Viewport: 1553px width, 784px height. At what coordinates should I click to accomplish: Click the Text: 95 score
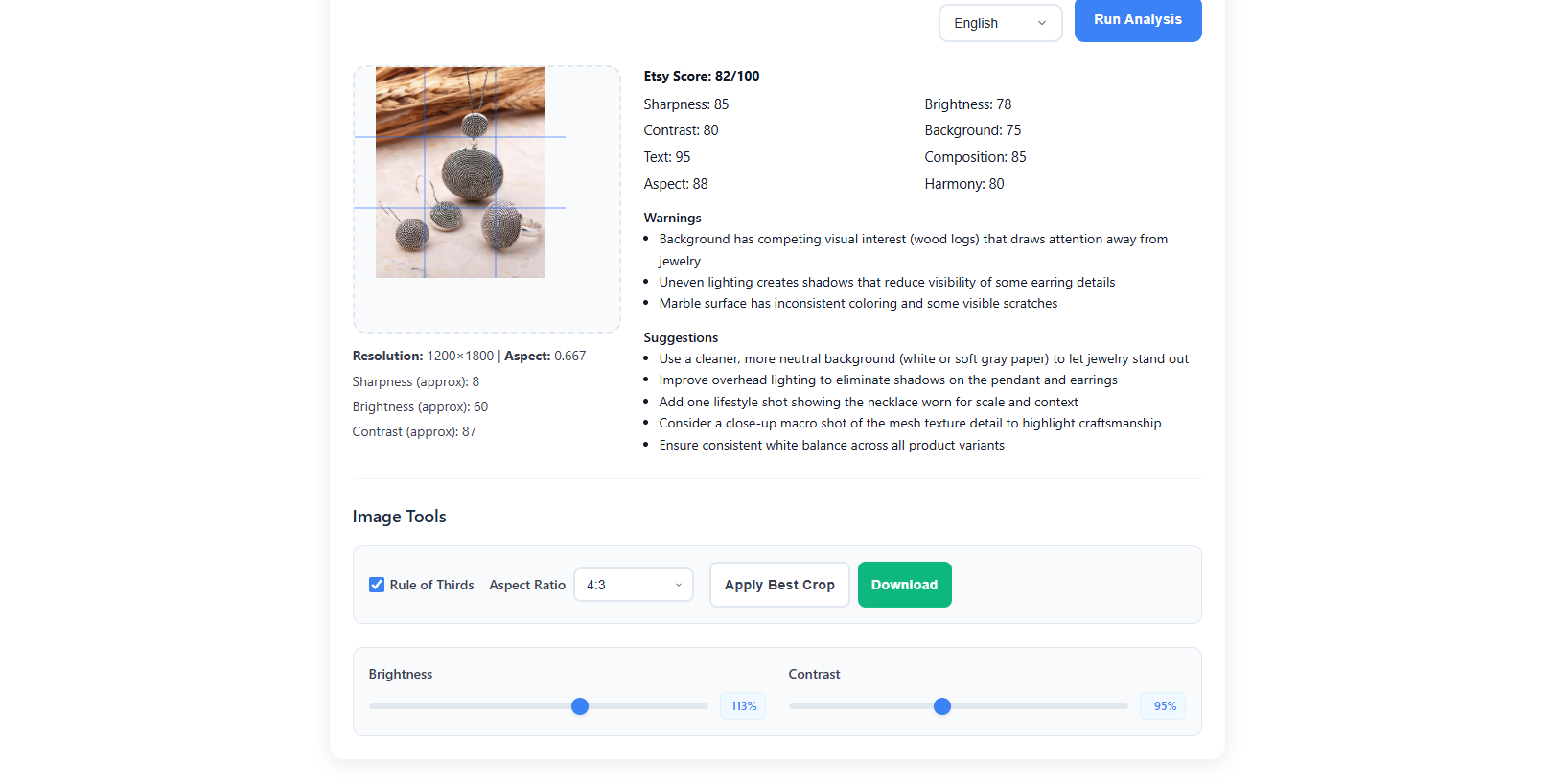pos(667,157)
